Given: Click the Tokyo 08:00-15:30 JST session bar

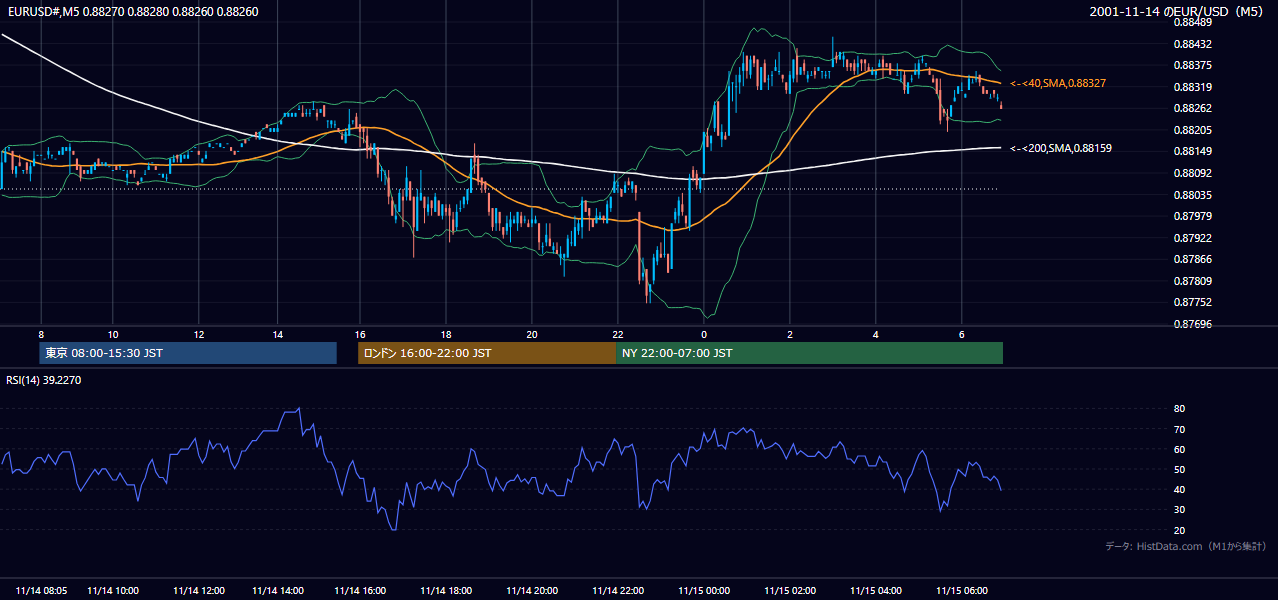Looking at the screenshot, I should [x=188, y=353].
